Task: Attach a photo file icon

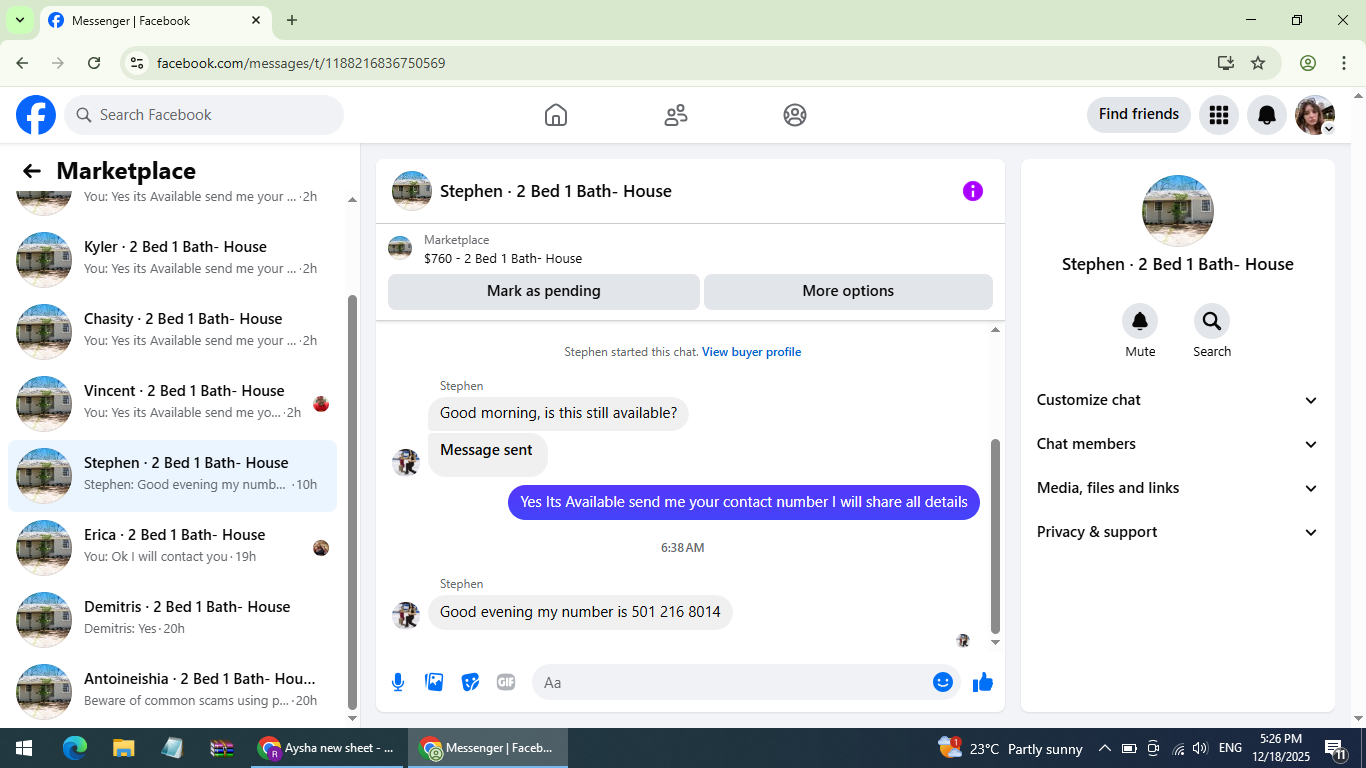Action: click(x=434, y=682)
